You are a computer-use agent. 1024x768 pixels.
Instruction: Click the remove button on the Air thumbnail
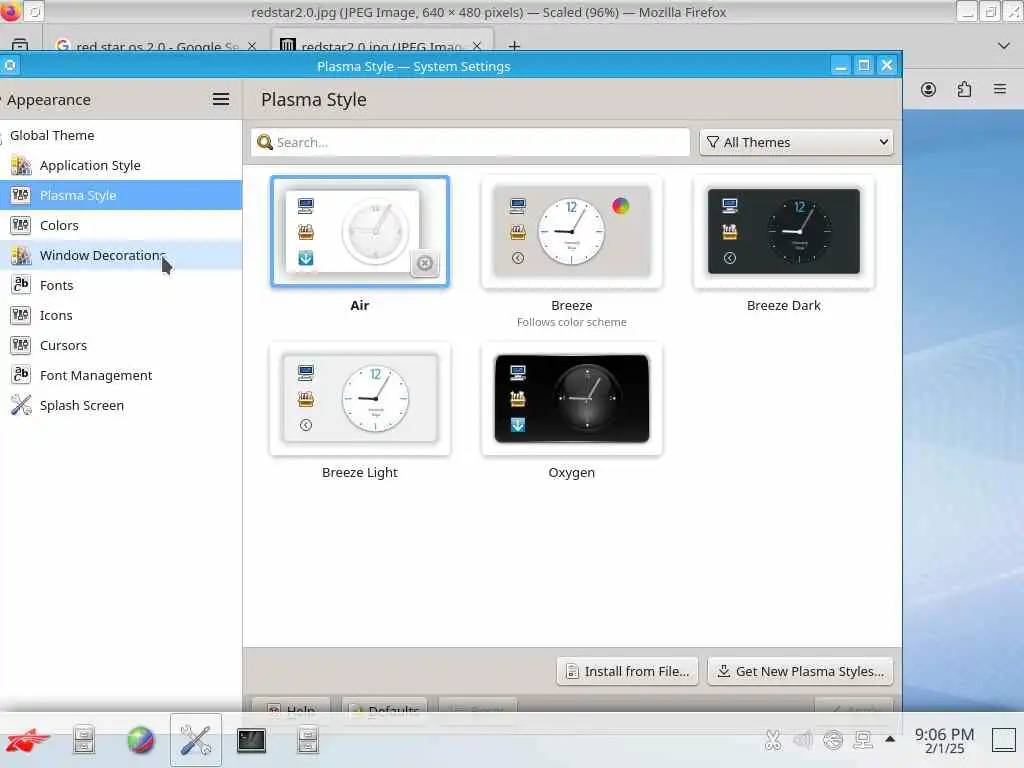coord(424,263)
